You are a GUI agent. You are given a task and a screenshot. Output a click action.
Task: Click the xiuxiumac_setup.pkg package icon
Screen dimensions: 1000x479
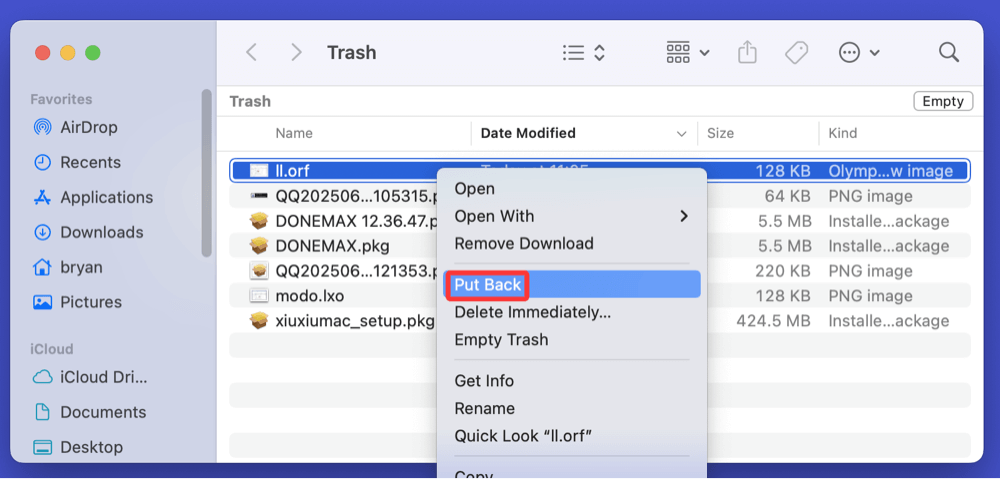(259, 321)
